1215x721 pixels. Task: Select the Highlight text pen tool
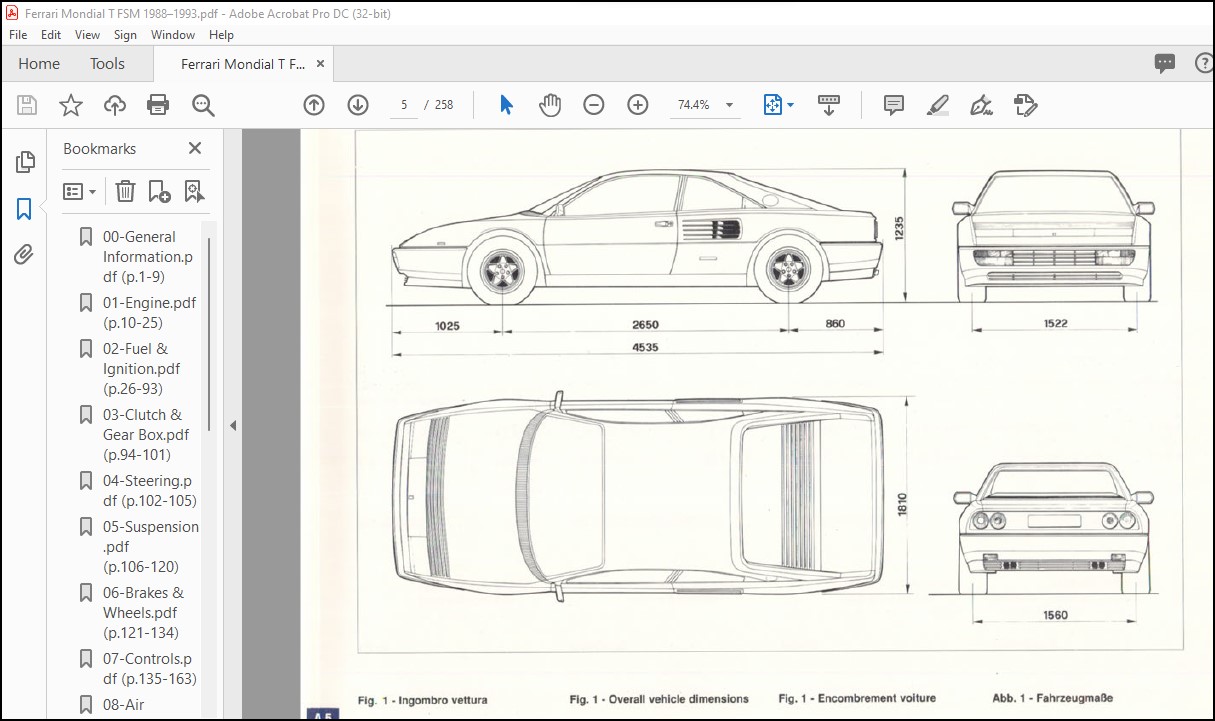pyautogui.click(x=937, y=105)
